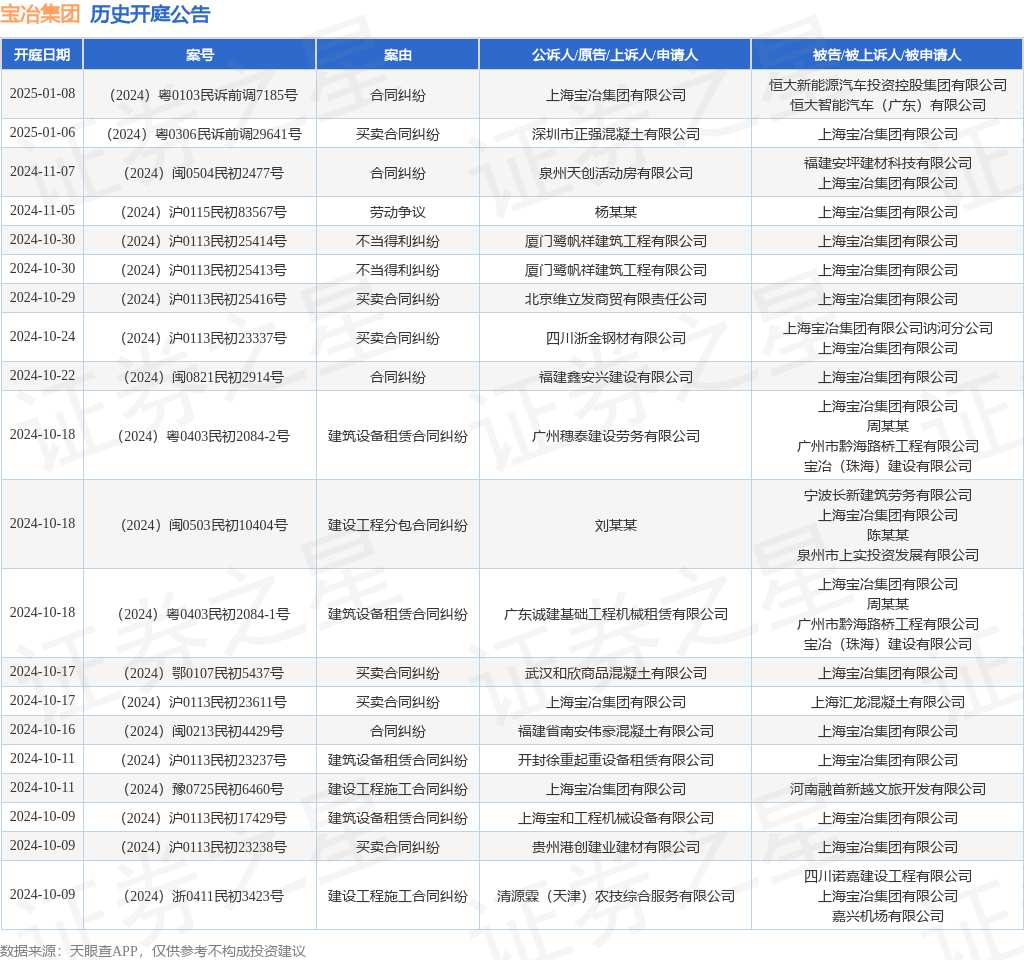
Task: Click defendant 嘉兴机场有限公司
Action: pyautogui.click(x=888, y=916)
